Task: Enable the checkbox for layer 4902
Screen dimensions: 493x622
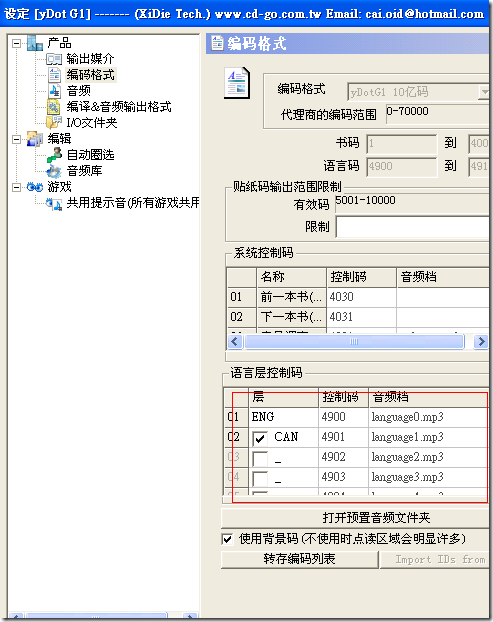Action: tap(260, 458)
